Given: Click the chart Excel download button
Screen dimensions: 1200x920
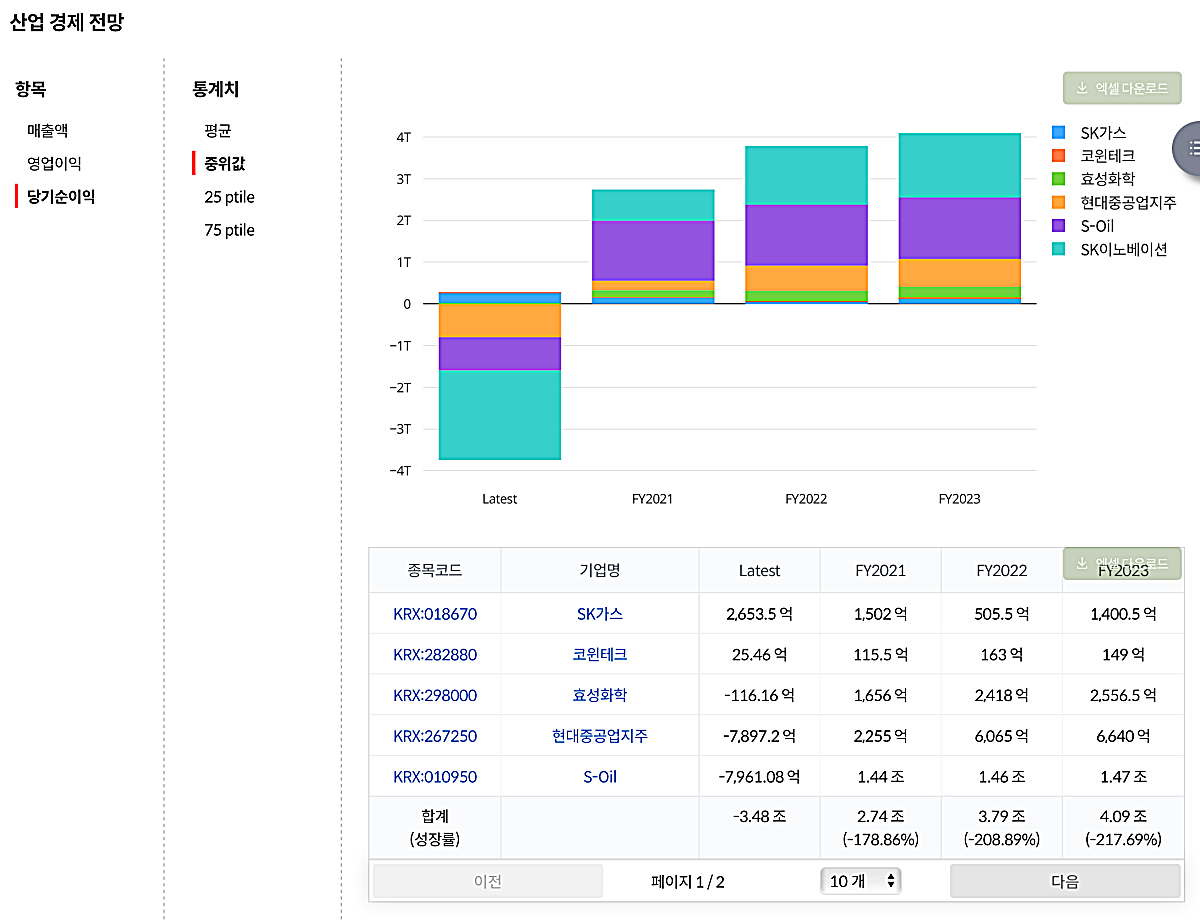Looking at the screenshot, I should point(1121,88).
